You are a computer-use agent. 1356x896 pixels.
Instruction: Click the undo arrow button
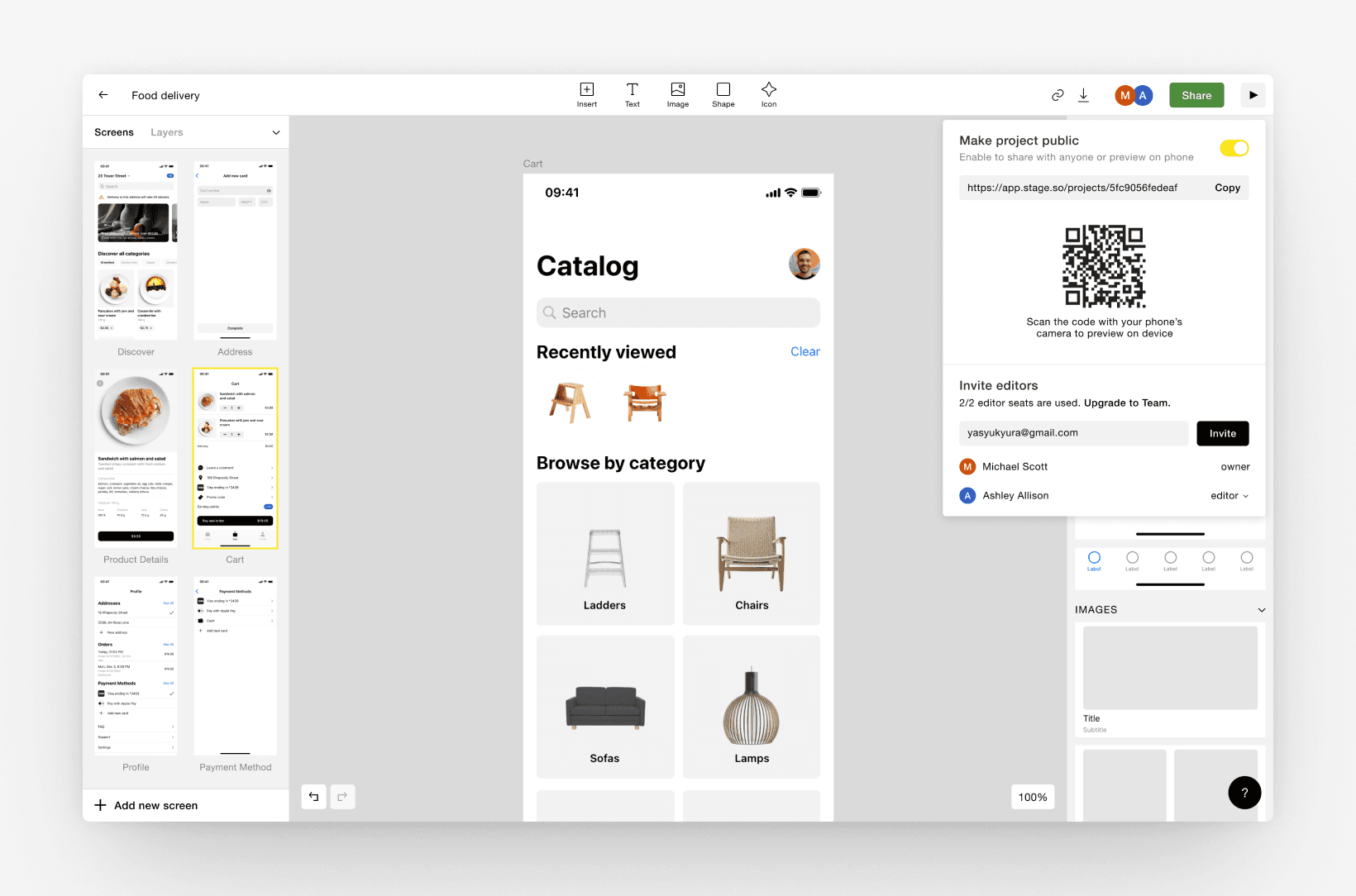click(x=314, y=797)
